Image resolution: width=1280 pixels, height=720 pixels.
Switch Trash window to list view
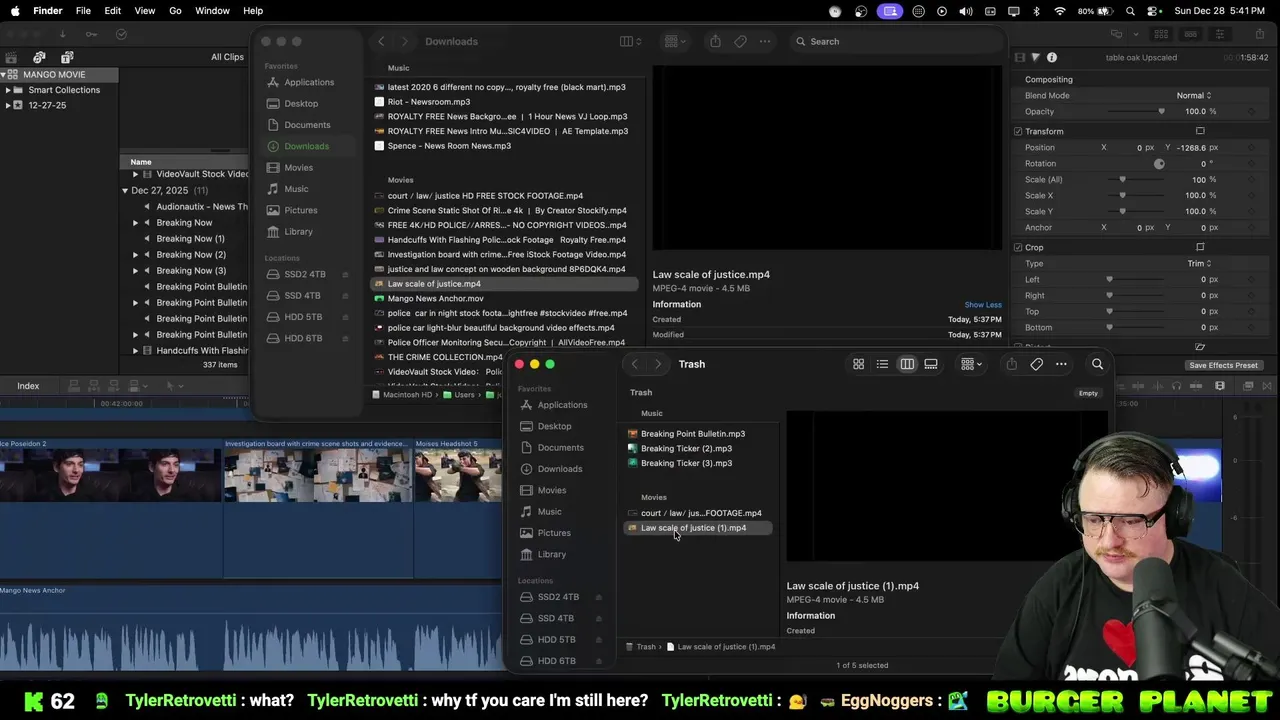pos(882,364)
